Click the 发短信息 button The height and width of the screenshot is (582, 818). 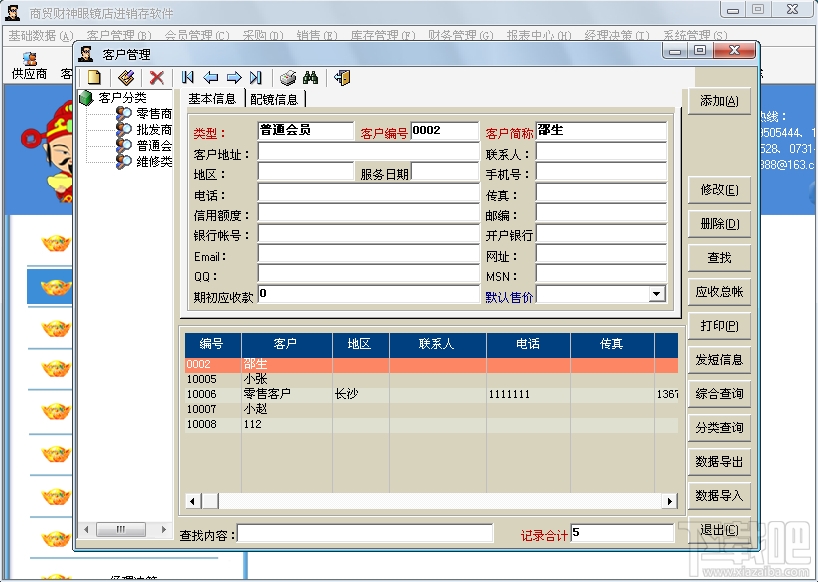719,359
